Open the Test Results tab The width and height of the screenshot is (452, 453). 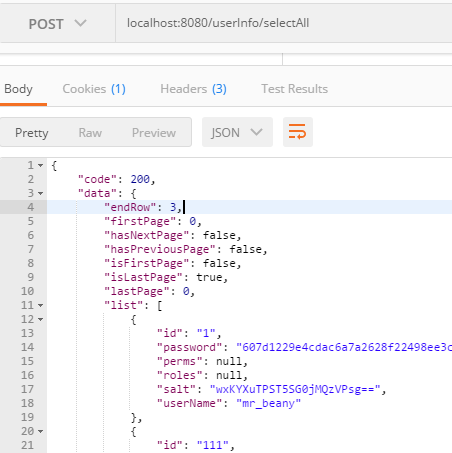(294, 89)
